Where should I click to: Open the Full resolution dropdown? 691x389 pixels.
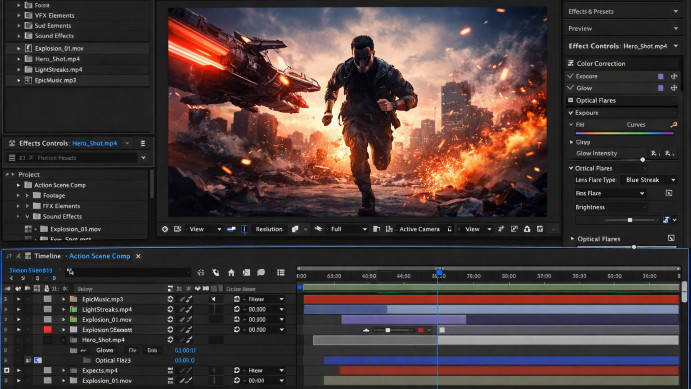pos(348,229)
